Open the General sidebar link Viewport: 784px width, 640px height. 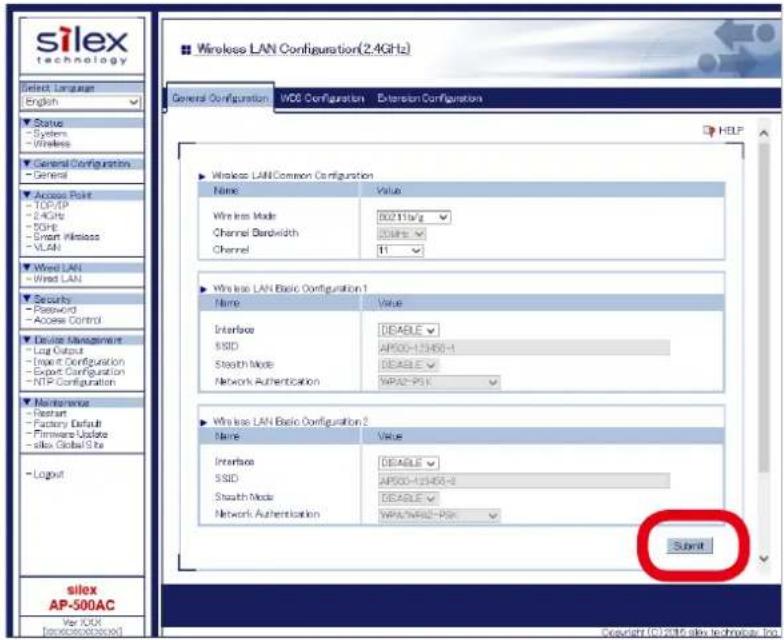tap(50, 175)
